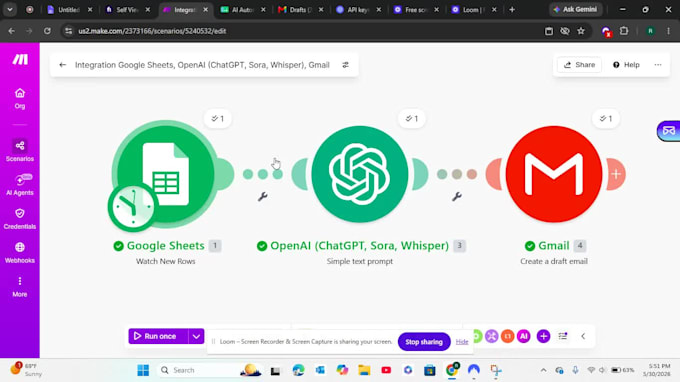Open the Windows Start menu
Screen dimensions: 680x382
pos(143,370)
